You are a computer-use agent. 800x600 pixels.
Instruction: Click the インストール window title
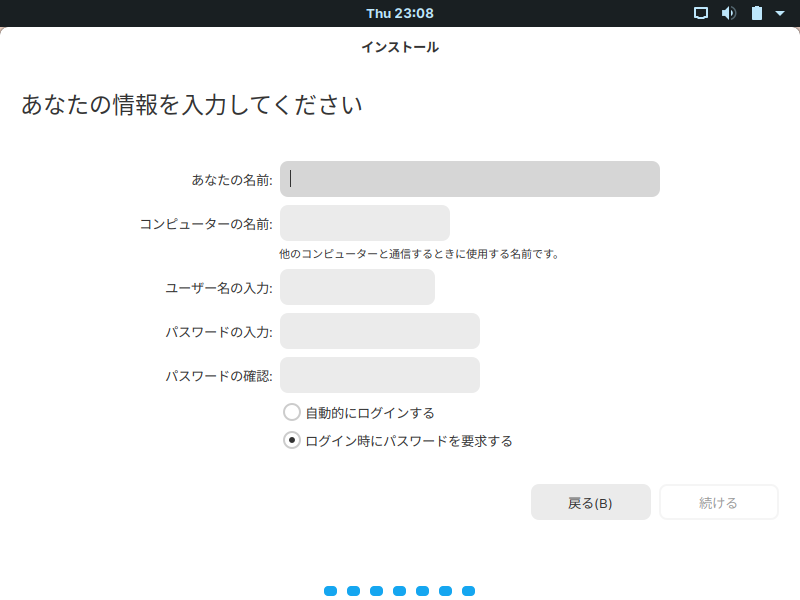coord(400,47)
